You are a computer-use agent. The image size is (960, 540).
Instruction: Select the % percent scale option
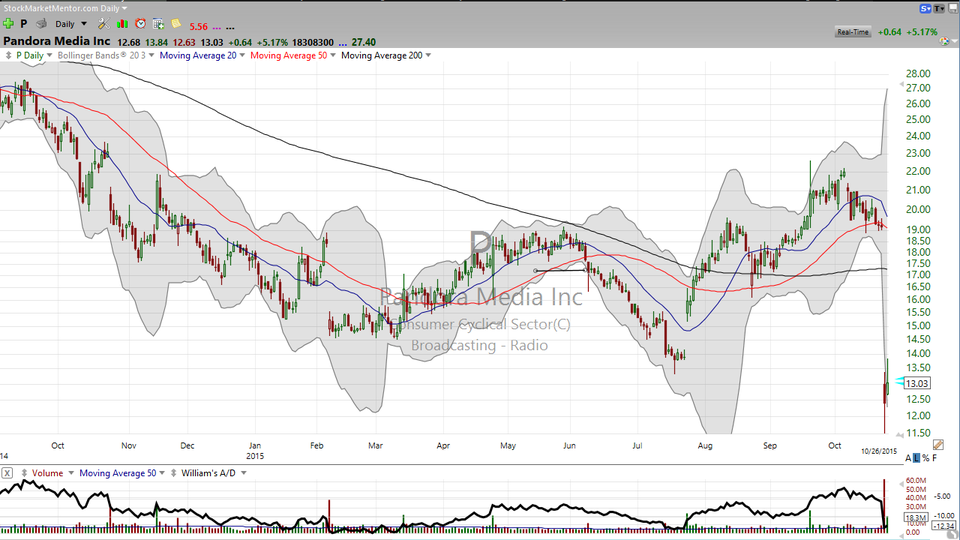(926, 458)
